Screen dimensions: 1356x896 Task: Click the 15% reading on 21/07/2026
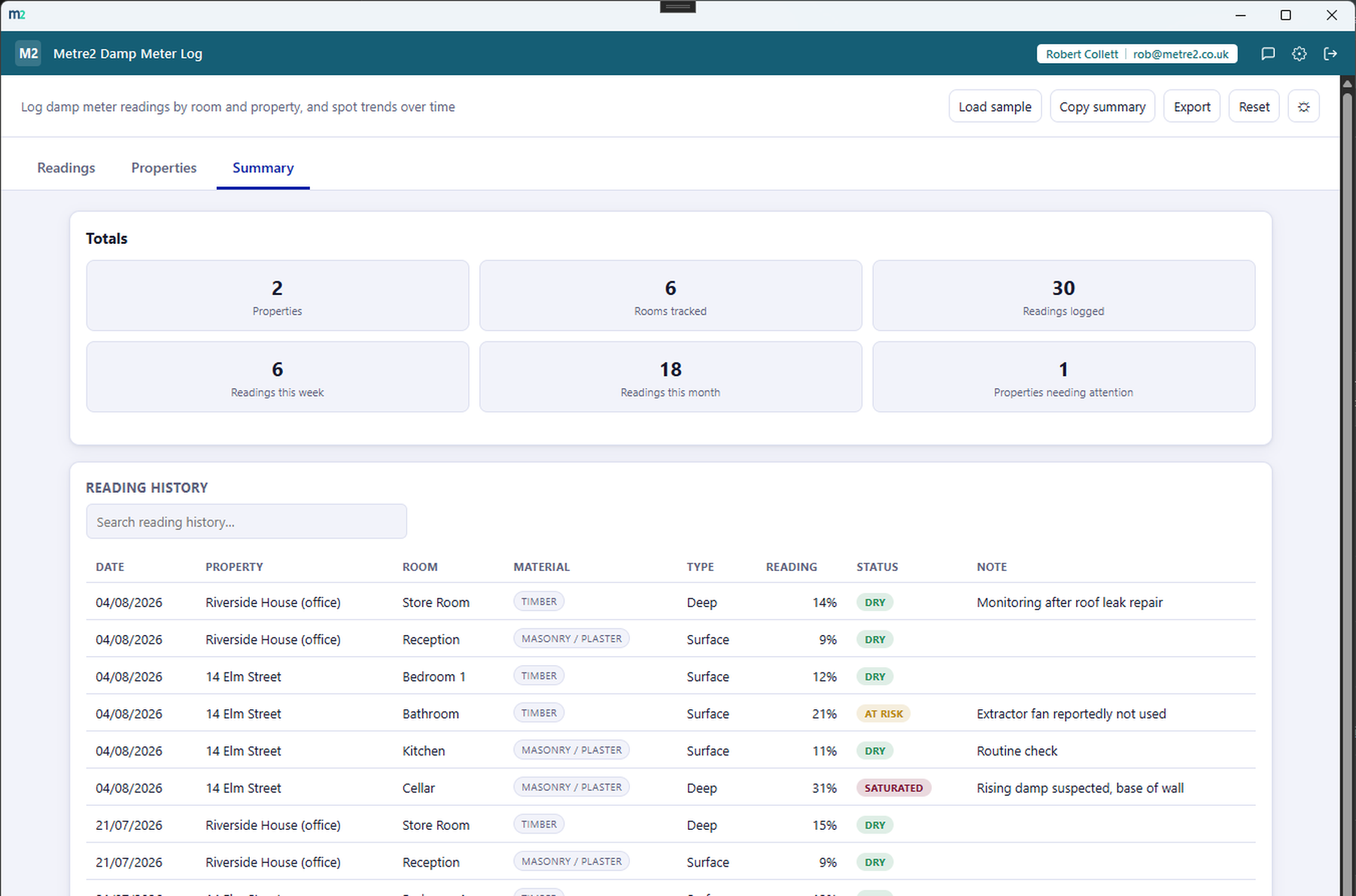click(824, 825)
